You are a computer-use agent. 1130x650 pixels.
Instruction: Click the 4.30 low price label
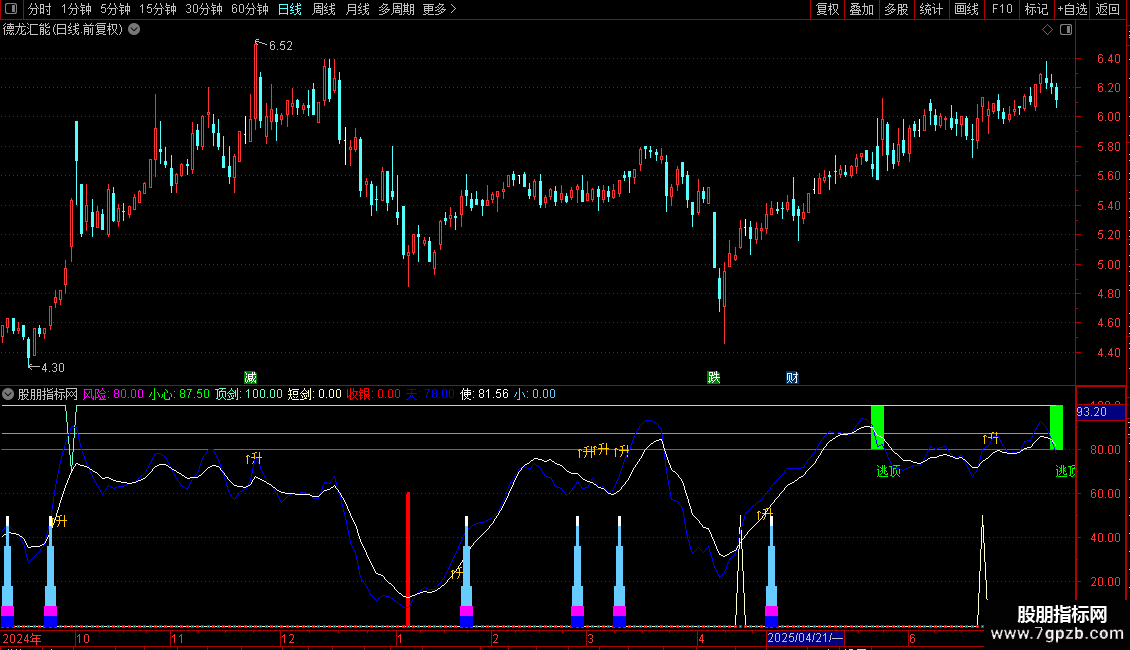[x=53, y=368]
